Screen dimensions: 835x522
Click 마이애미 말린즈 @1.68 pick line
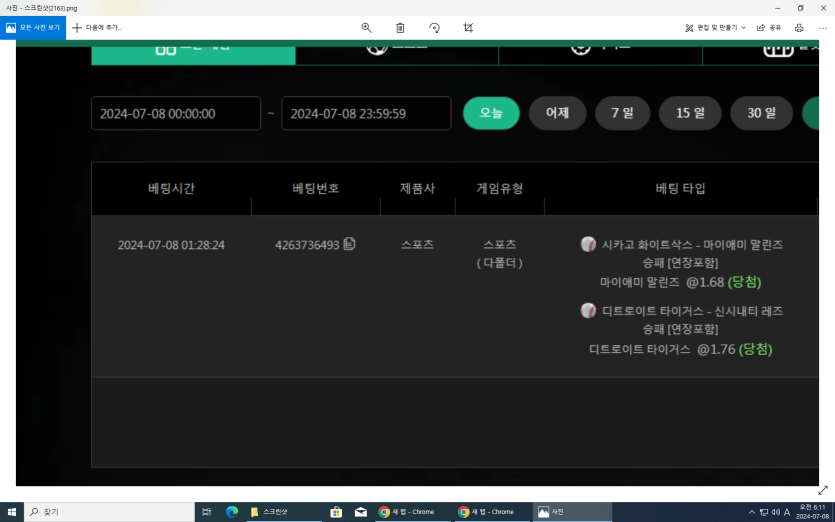[x=681, y=282]
